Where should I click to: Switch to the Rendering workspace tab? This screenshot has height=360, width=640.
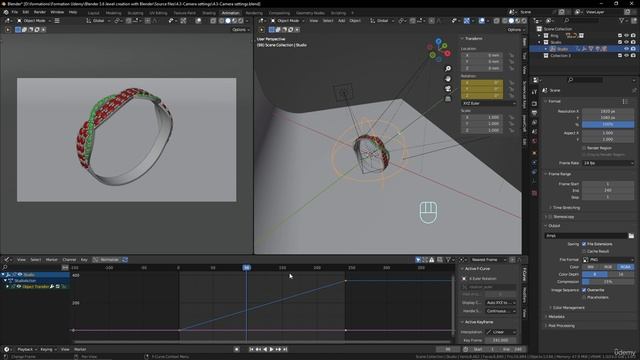(x=254, y=13)
